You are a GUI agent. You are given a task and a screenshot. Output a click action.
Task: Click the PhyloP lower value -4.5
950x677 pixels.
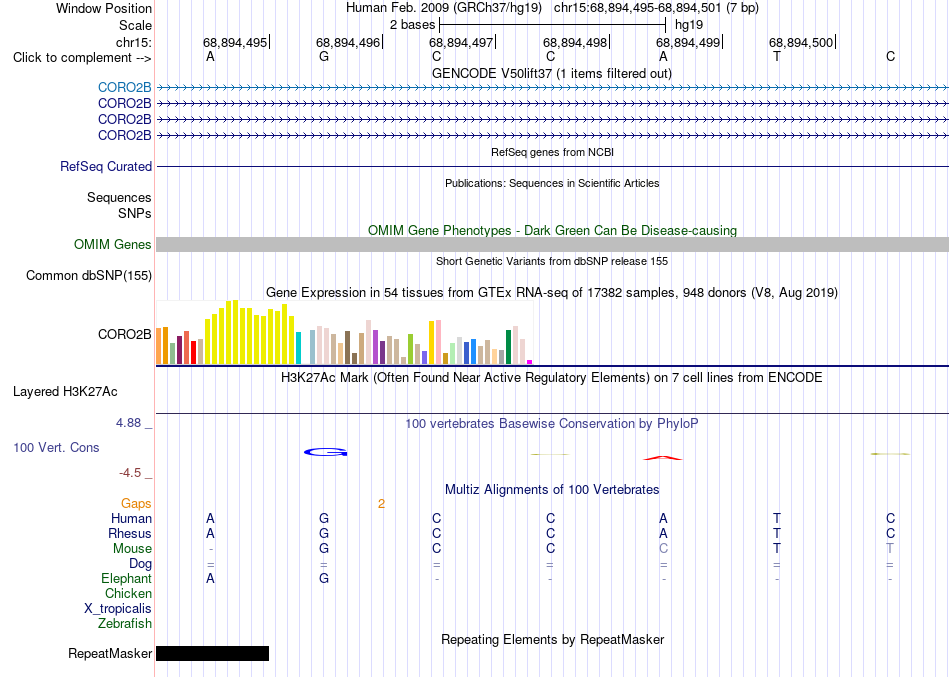tap(130, 473)
